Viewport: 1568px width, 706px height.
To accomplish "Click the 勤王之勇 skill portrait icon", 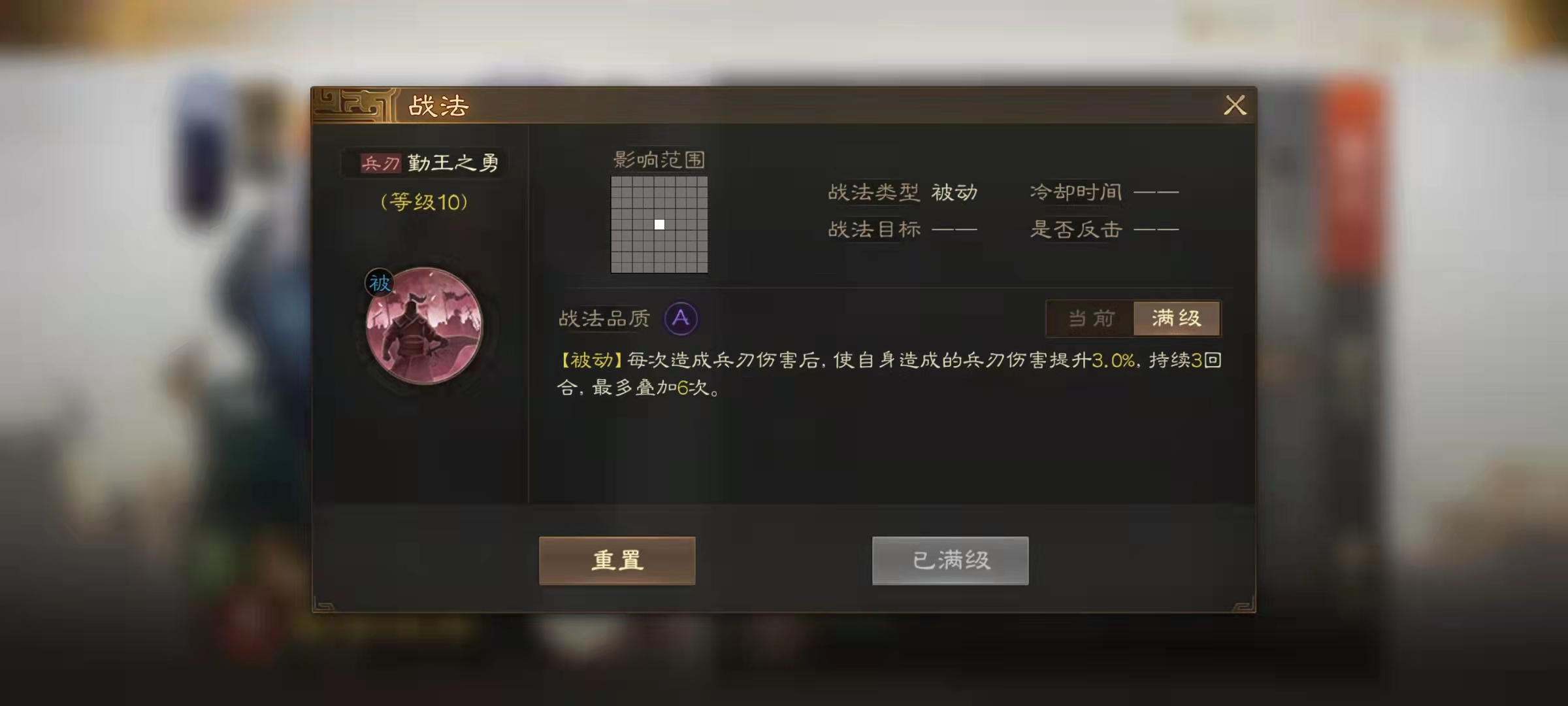I will point(425,325).
